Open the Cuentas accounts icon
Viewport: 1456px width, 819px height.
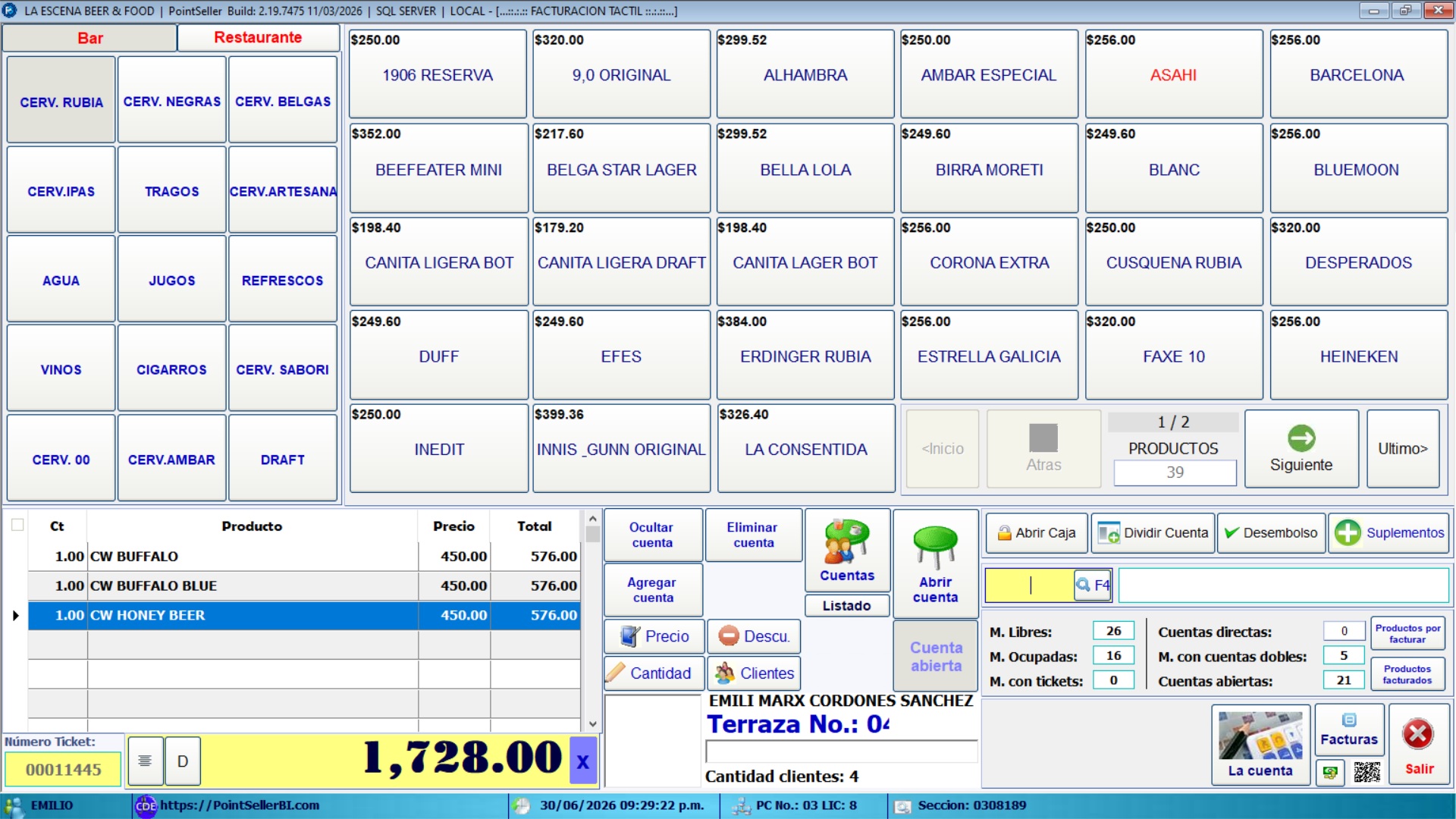[x=847, y=551]
